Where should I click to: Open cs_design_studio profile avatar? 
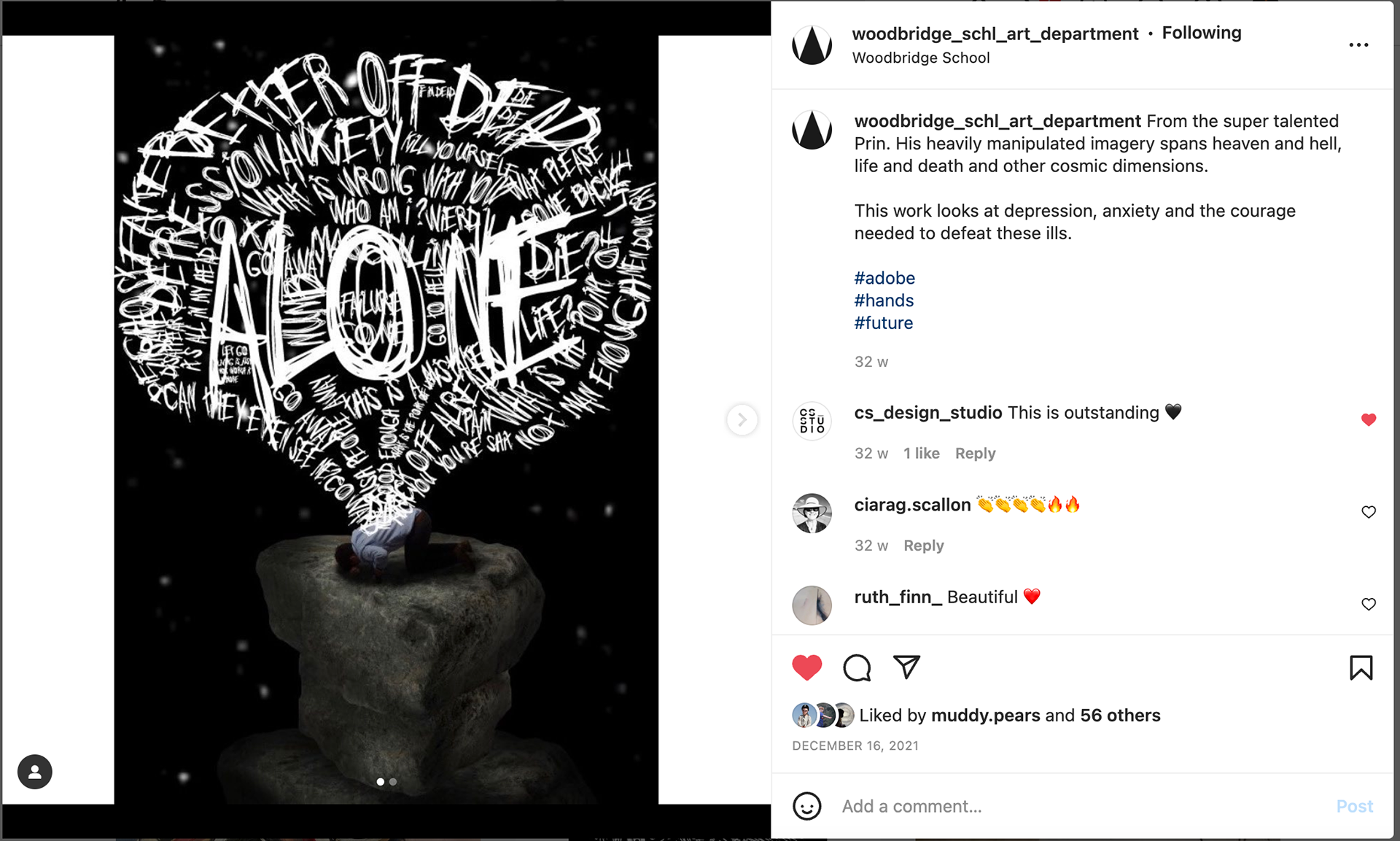[812, 421]
